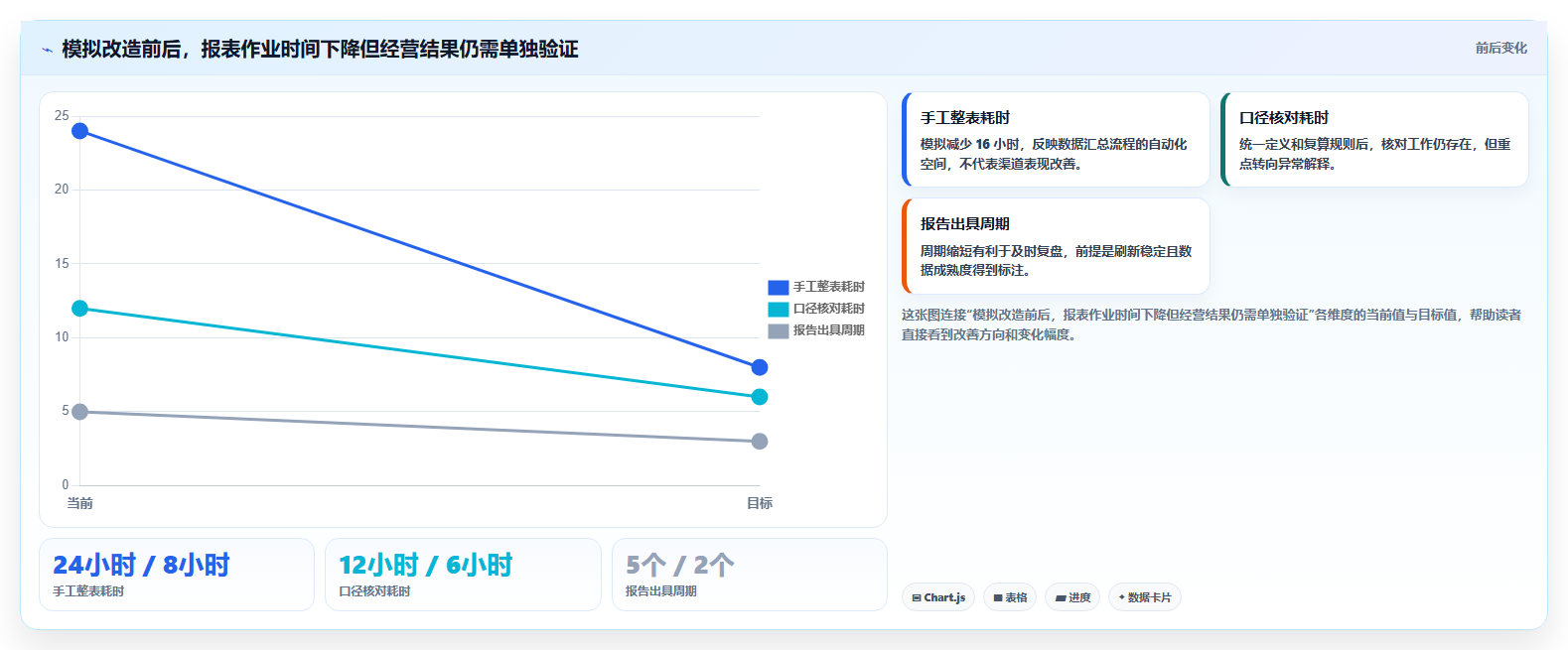Image resolution: width=1568 pixels, height=650 pixels.
Task: Click the blue data point at 24 on 当前
Action: pos(80,131)
